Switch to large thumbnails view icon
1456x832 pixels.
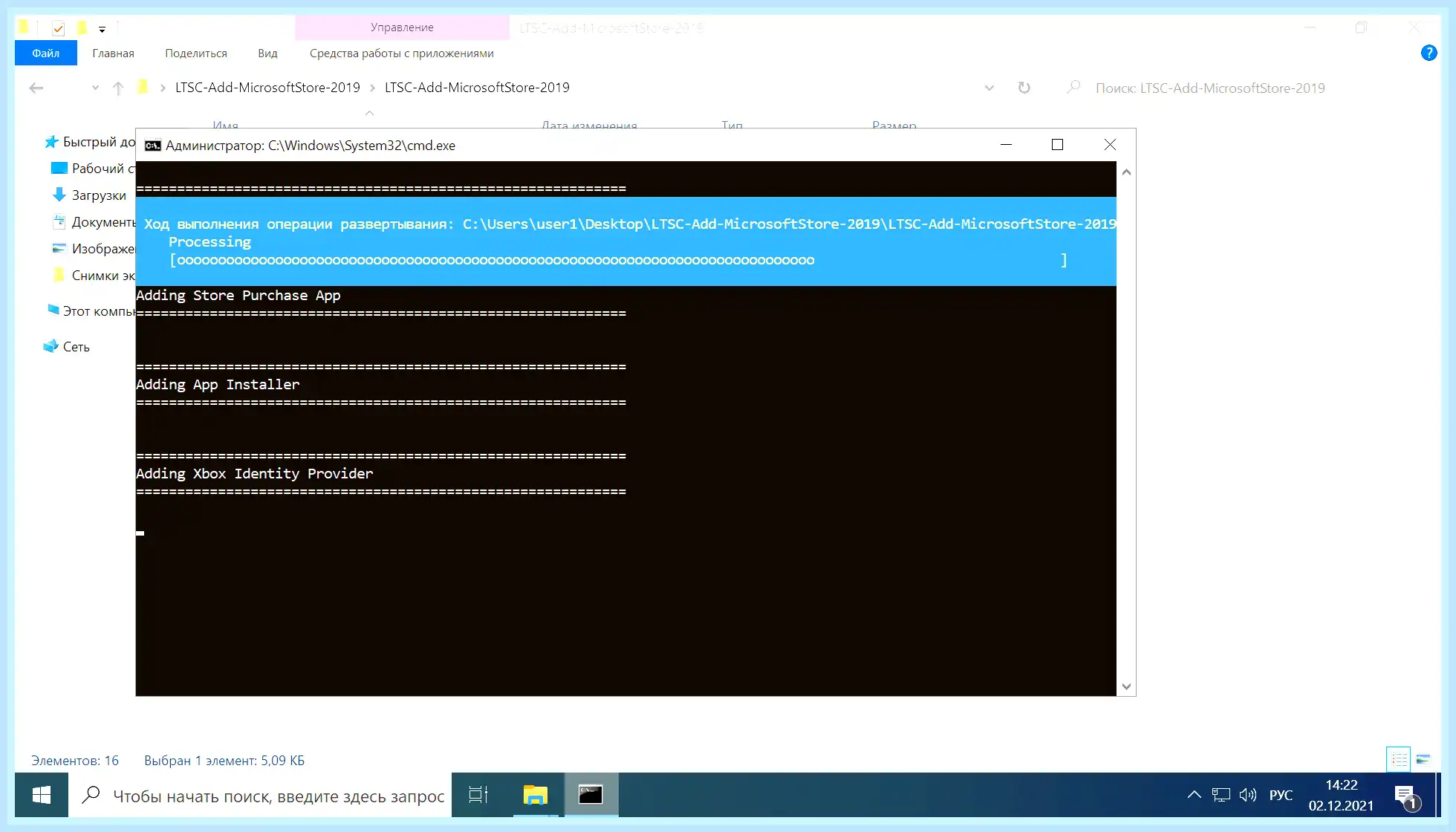(1423, 759)
